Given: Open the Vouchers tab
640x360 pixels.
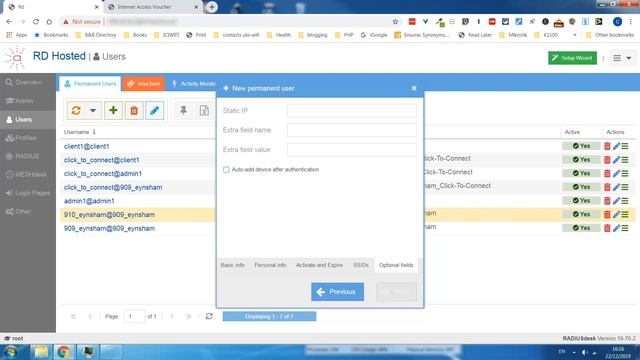Looking at the screenshot, I should click(143, 84).
